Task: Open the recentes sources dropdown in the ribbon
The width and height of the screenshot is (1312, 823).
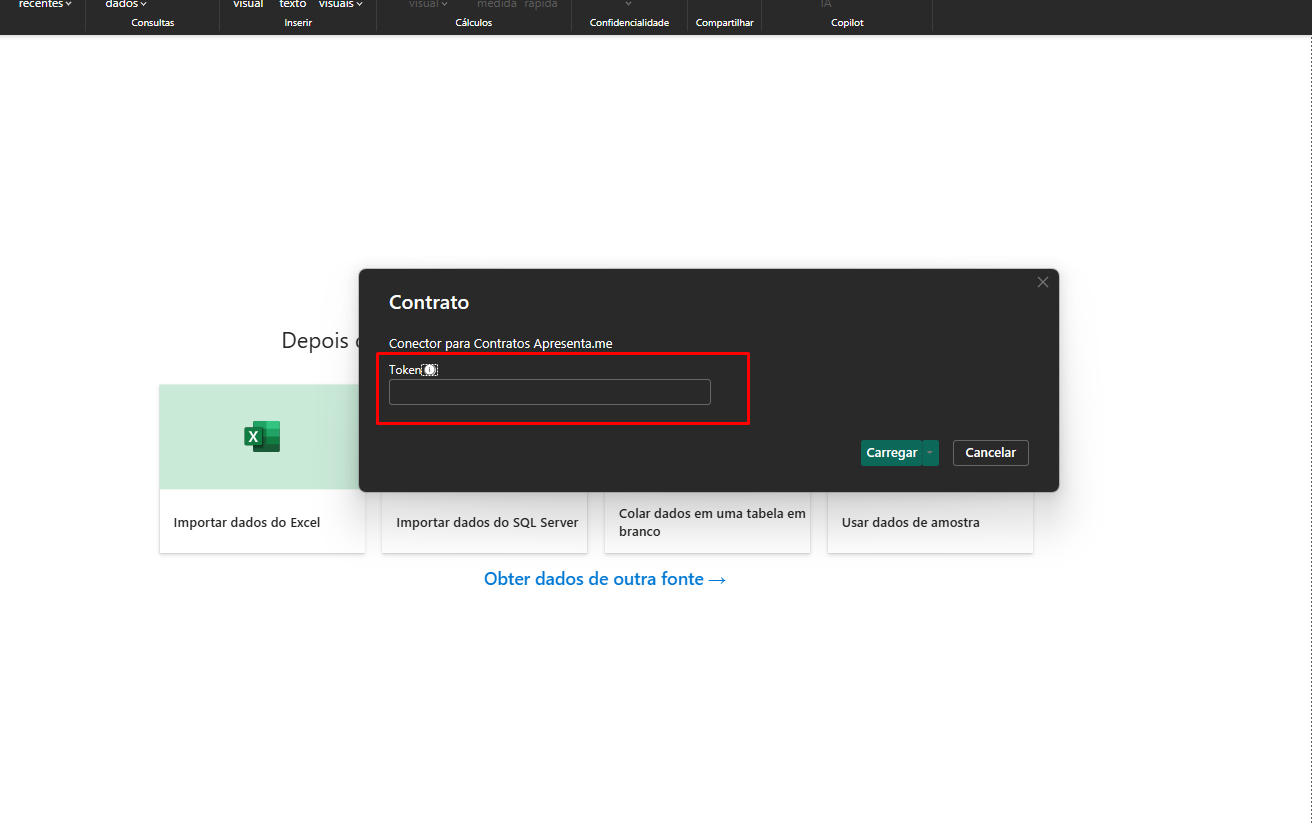Action: 45,5
